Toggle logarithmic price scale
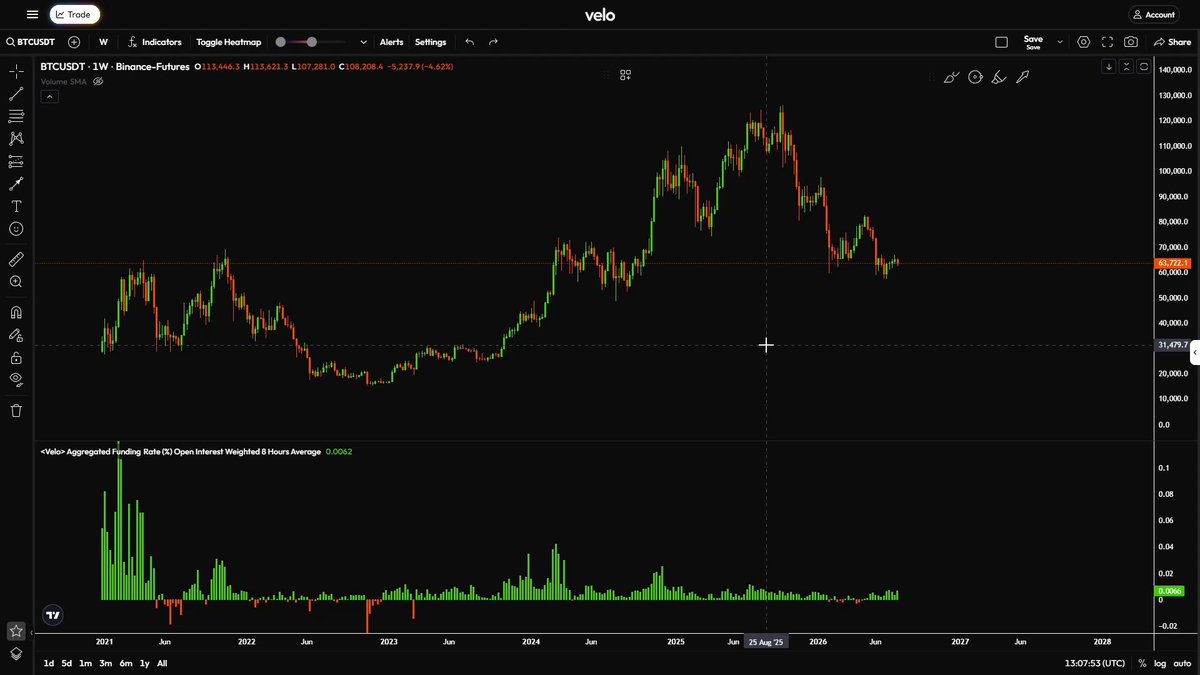This screenshot has width=1200, height=675. click(x=1160, y=663)
